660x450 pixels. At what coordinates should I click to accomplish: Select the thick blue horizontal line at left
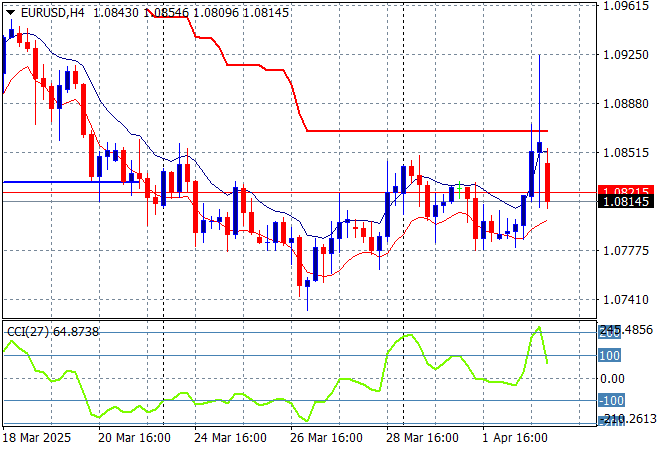60,182
